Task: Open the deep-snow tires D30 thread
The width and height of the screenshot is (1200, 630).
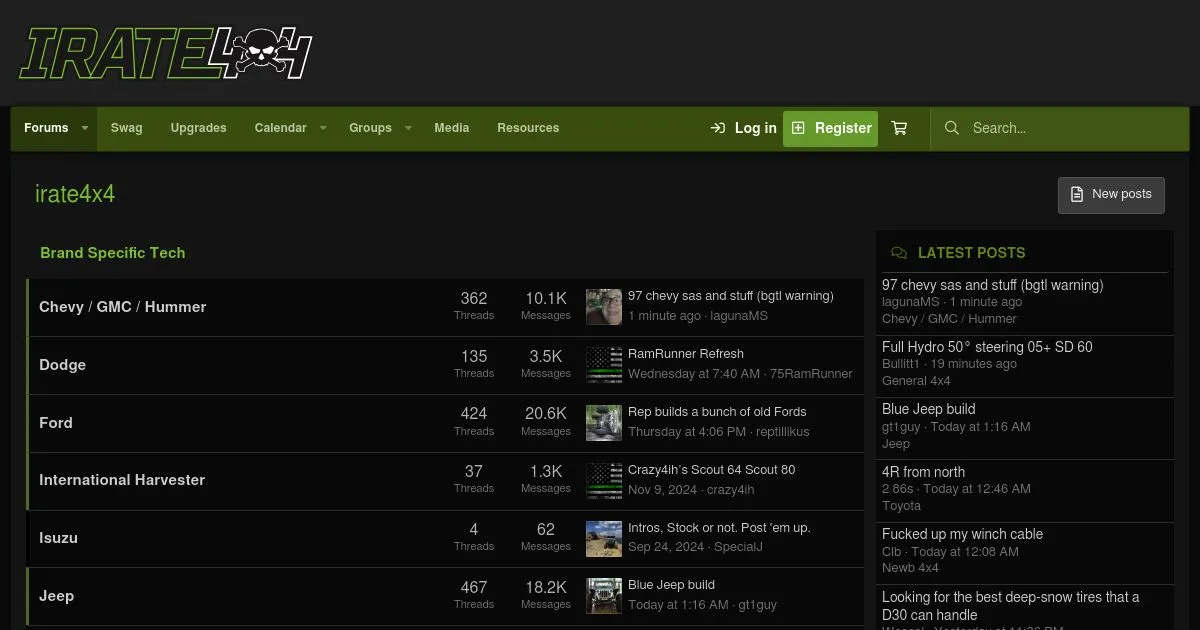Action: click(1010, 606)
